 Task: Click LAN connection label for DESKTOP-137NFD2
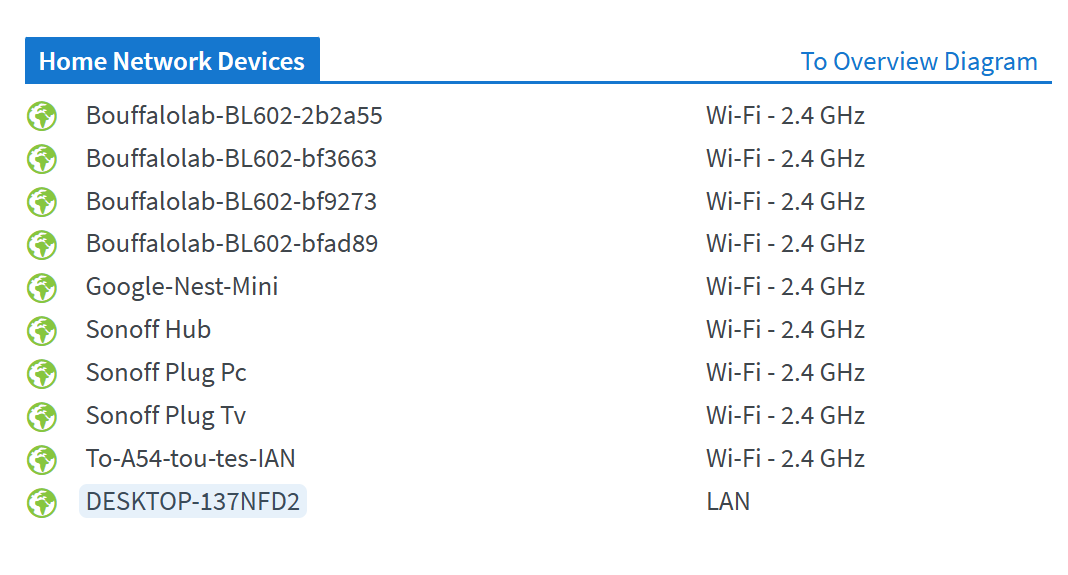coord(728,501)
